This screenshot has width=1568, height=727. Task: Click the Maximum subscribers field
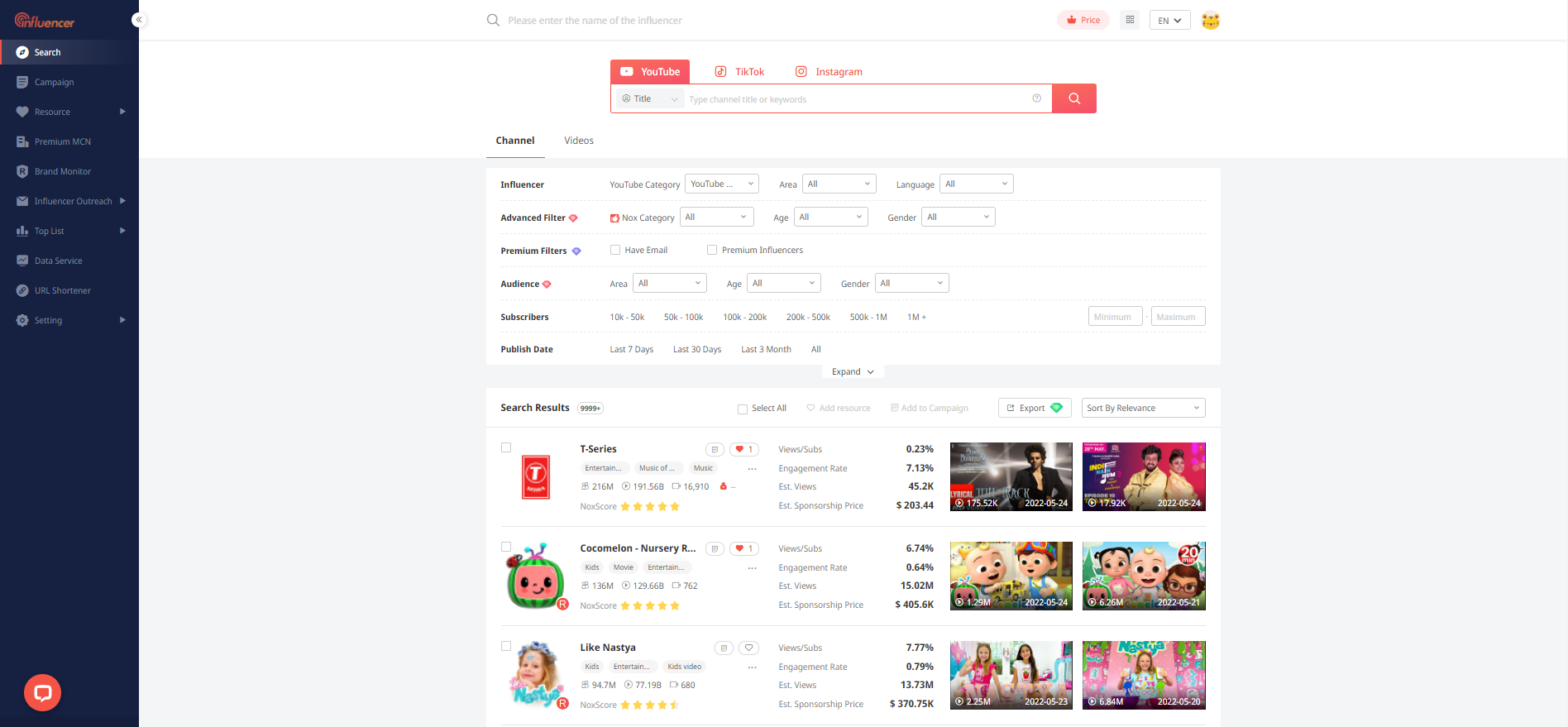(x=1178, y=317)
